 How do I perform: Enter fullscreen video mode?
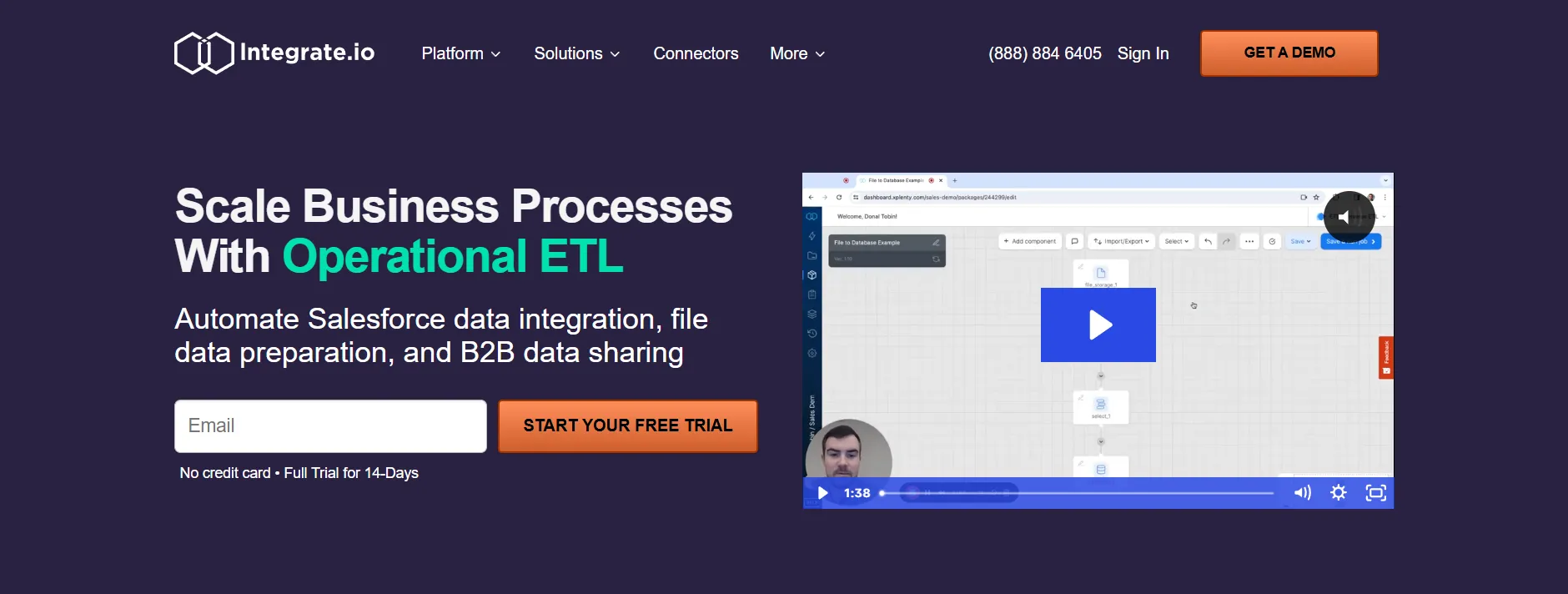[x=1376, y=493]
